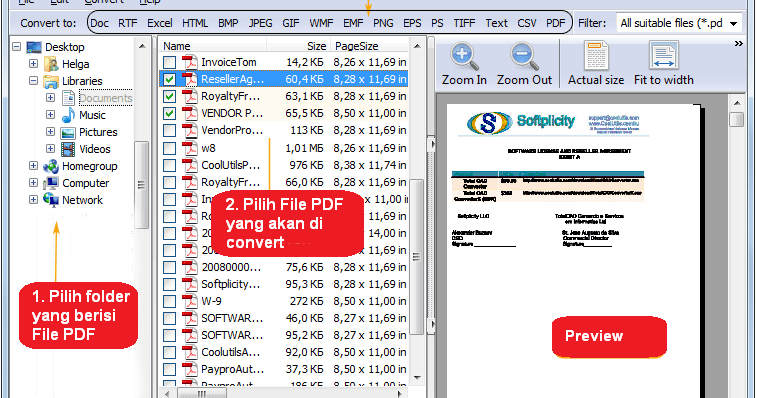Uncheck the ResellerAg… file checkbox
Image resolution: width=757 pixels, height=398 pixels.
169,79
